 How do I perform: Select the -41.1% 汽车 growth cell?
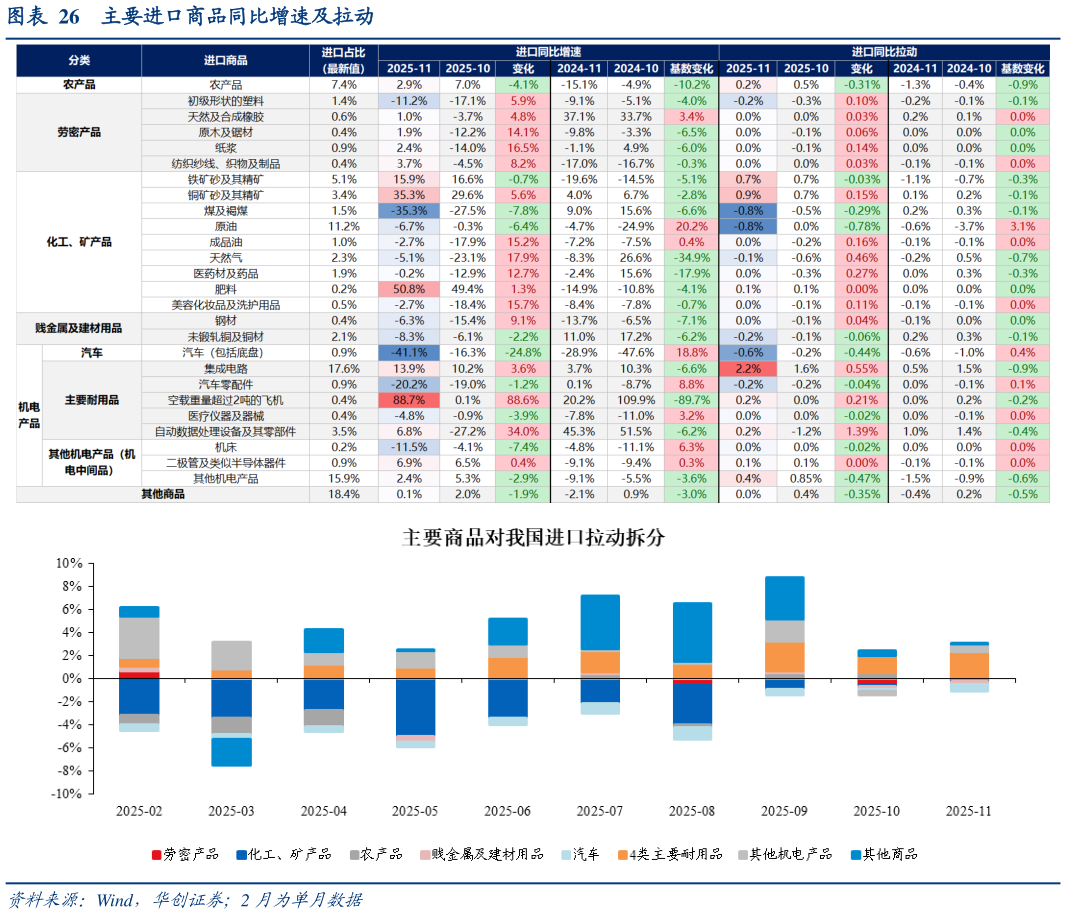[x=409, y=352]
